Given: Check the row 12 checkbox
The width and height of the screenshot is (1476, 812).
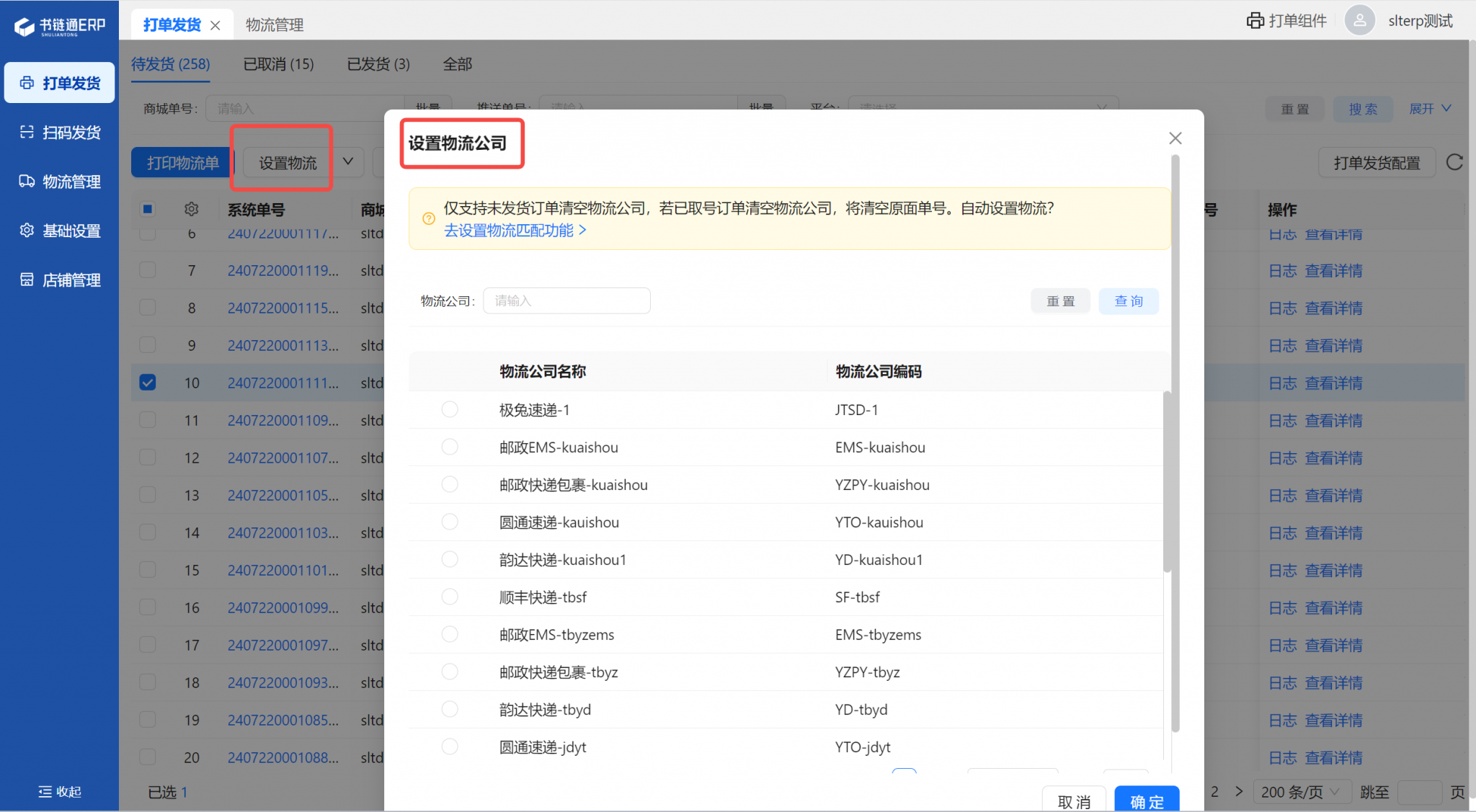Looking at the screenshot, I should click(148, 458).
